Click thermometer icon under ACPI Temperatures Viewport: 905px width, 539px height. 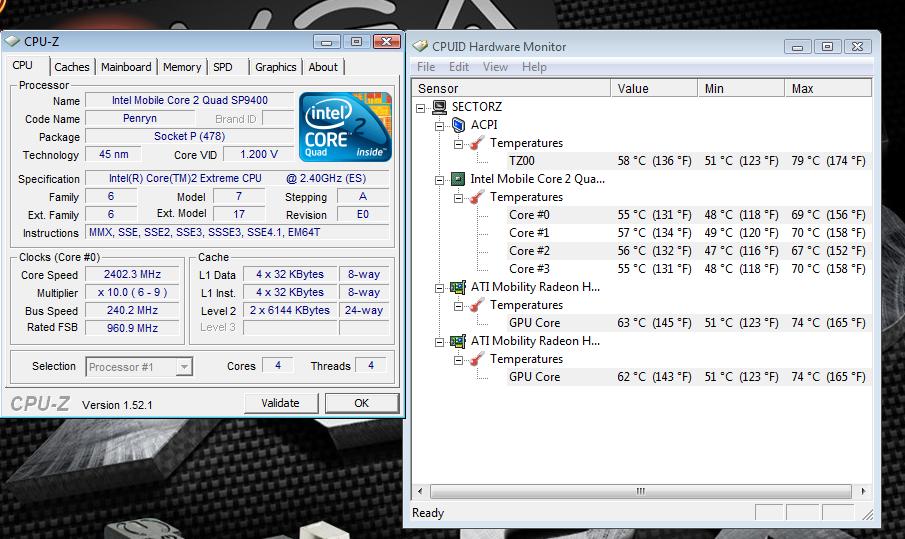pyautogui.click(x=477, y=143)
